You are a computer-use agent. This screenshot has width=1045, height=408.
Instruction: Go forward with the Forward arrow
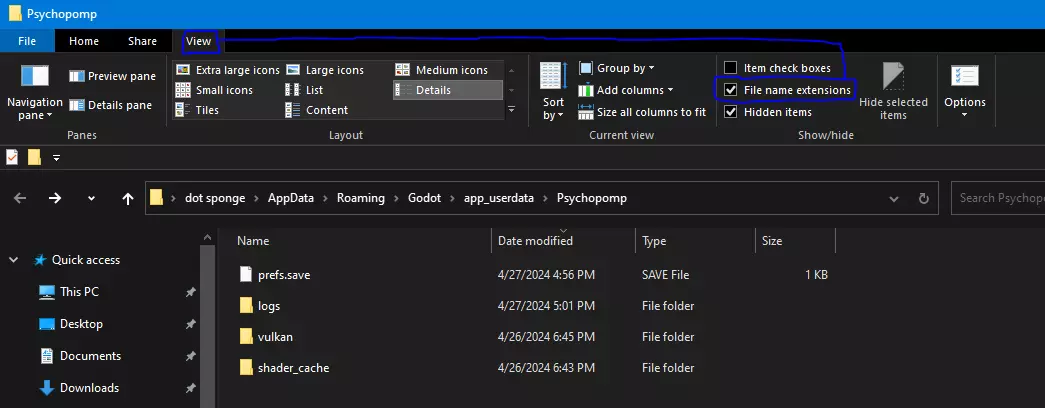click(x=55, y=198)
